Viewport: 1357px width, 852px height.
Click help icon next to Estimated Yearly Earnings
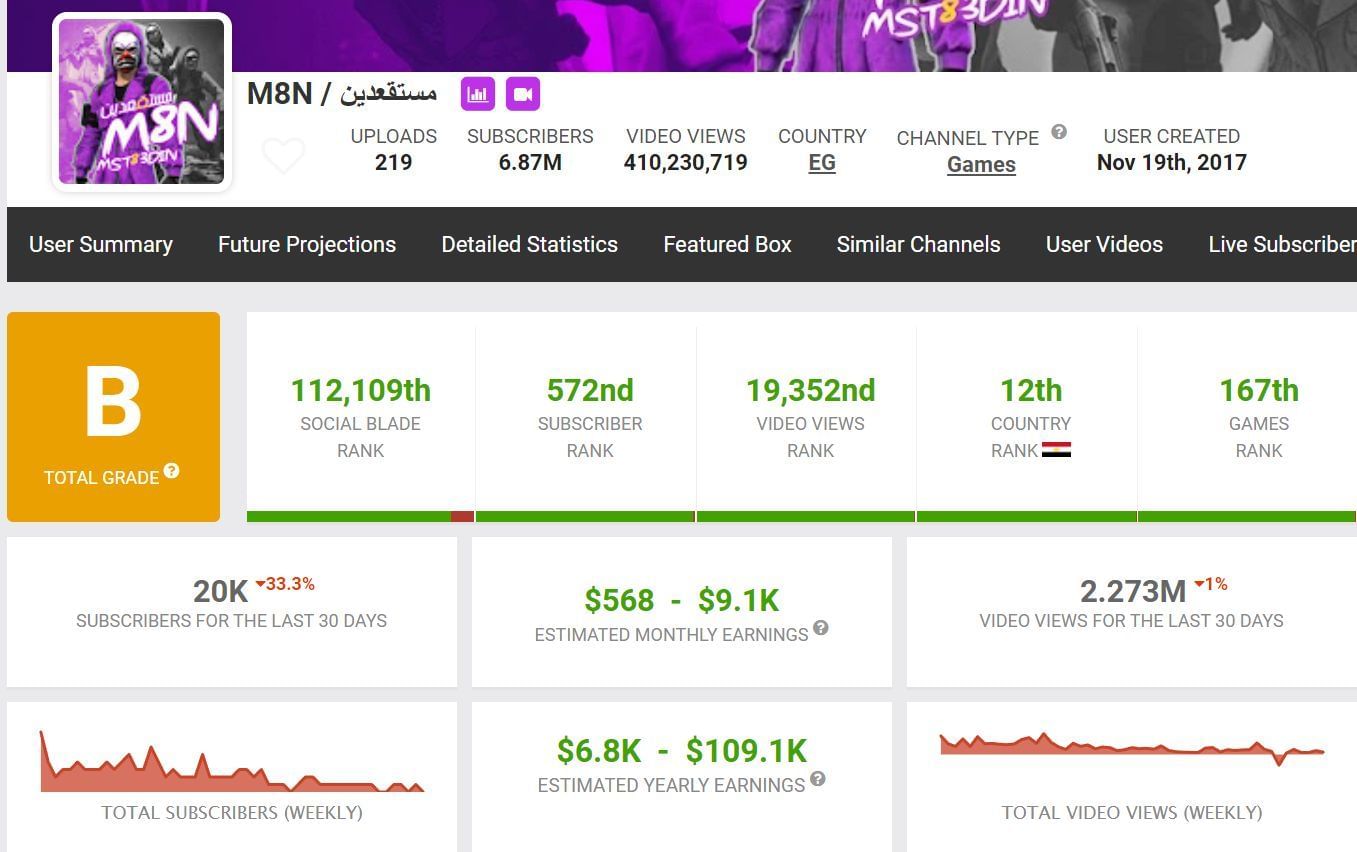pyautogui.click(x=818, y=779)
